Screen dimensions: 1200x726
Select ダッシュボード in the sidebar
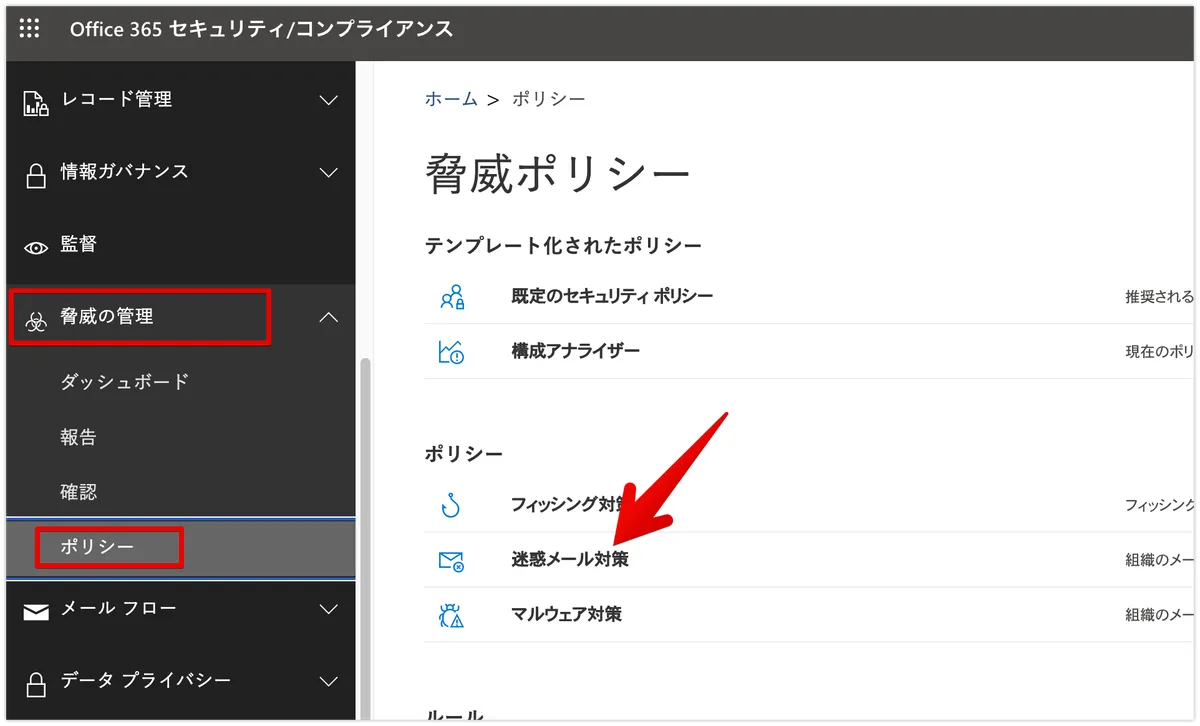(124, 382)
